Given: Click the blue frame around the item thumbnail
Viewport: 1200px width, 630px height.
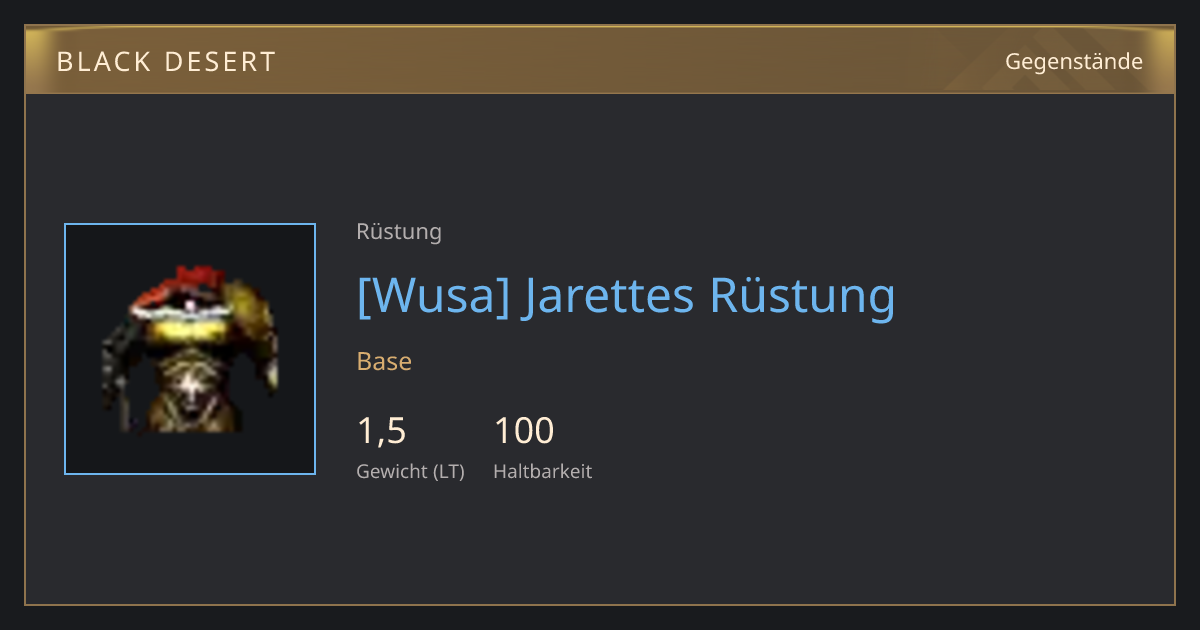Looking at the screenshot, I should (190, 224).
